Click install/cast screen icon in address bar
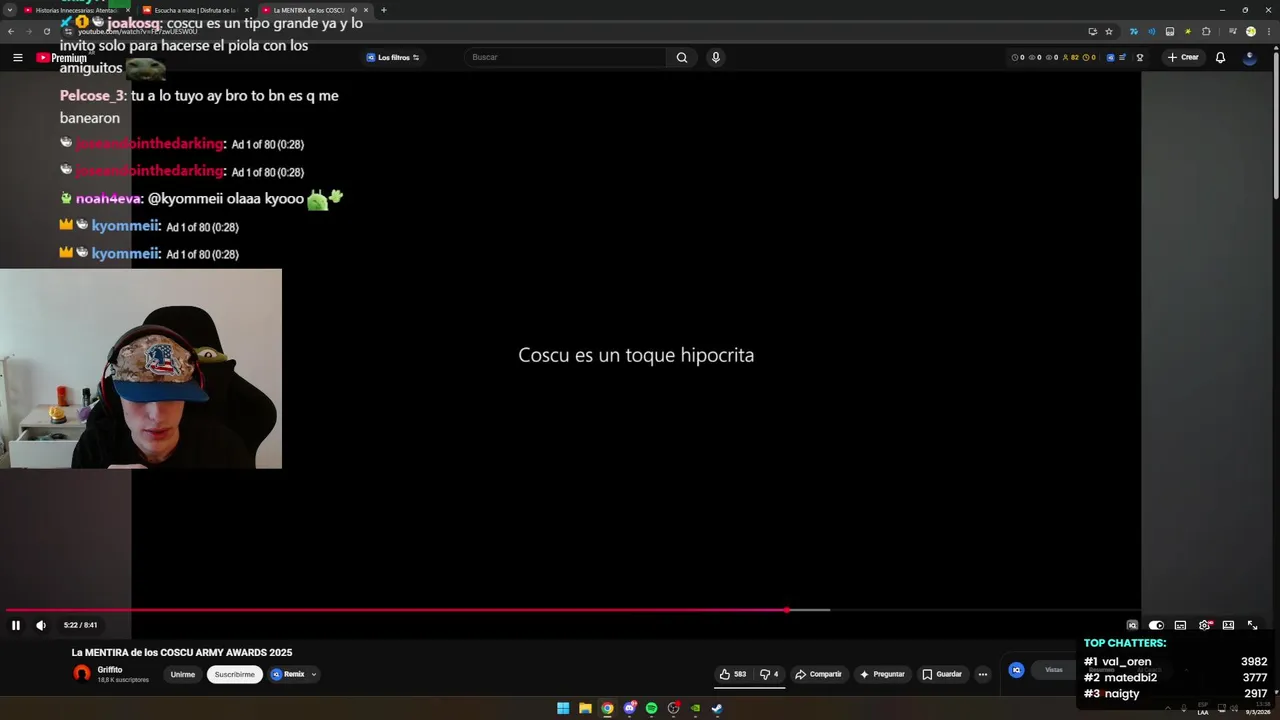 pos(1092,31)
